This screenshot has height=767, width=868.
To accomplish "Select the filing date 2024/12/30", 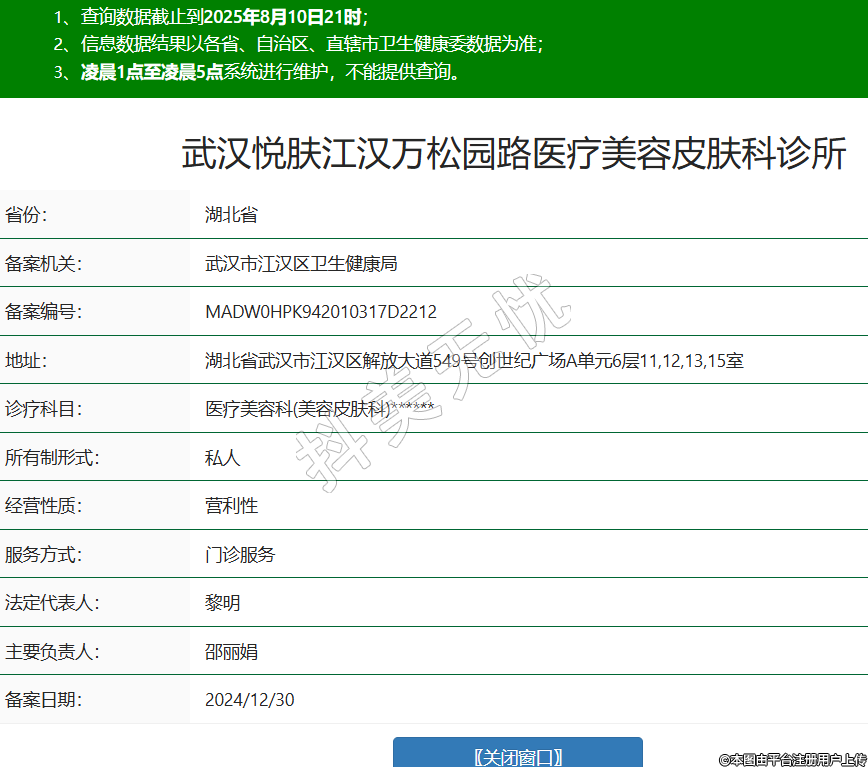I will (249, 700).
